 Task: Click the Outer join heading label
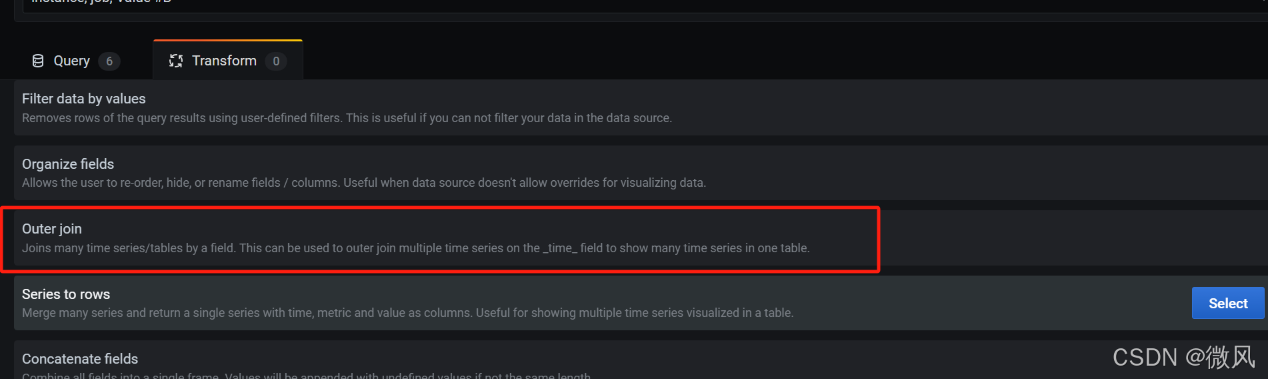pyautogui.click(x=52, y=229)
